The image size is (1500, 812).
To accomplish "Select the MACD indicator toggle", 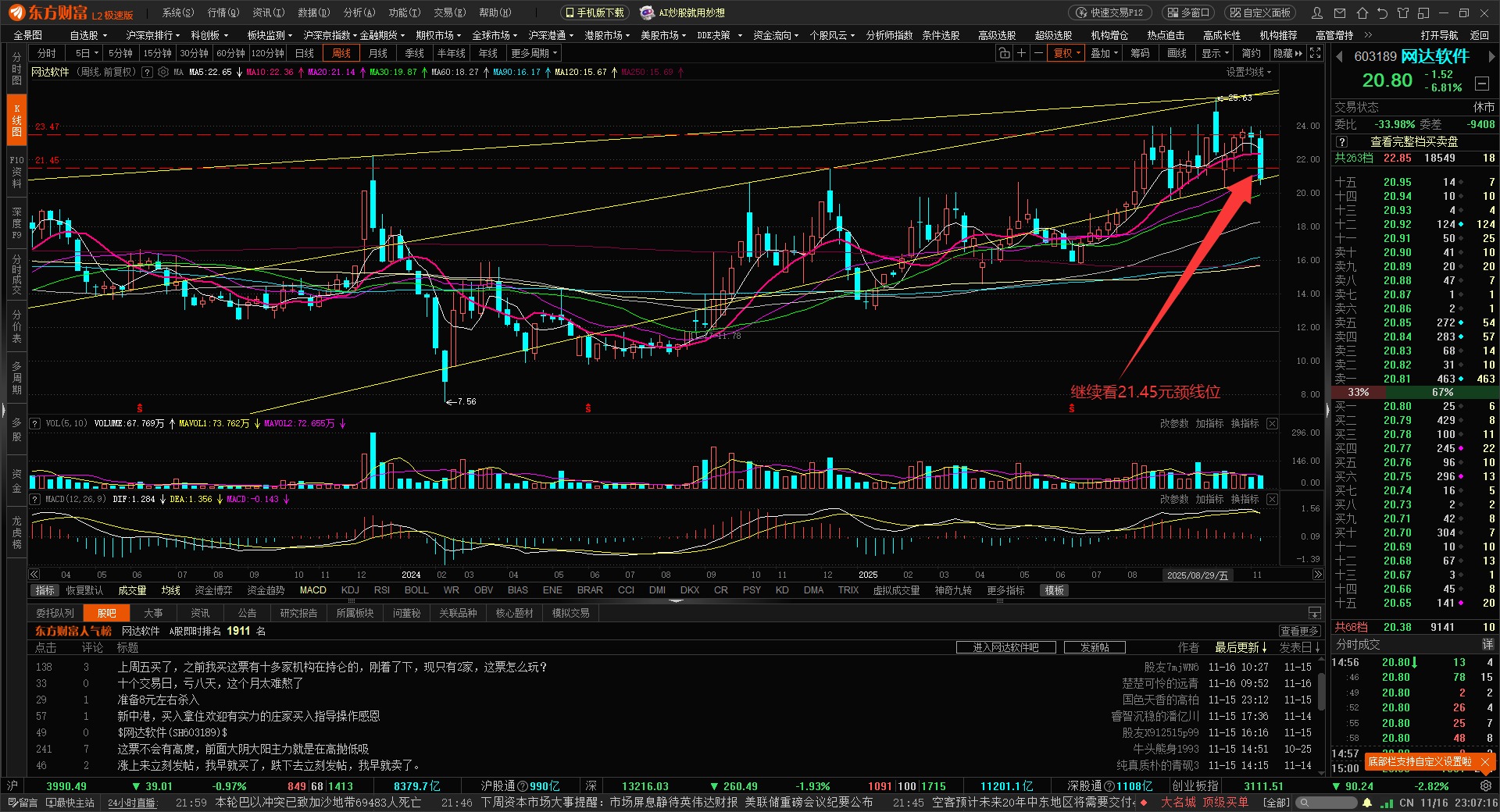I will point(312,590).
